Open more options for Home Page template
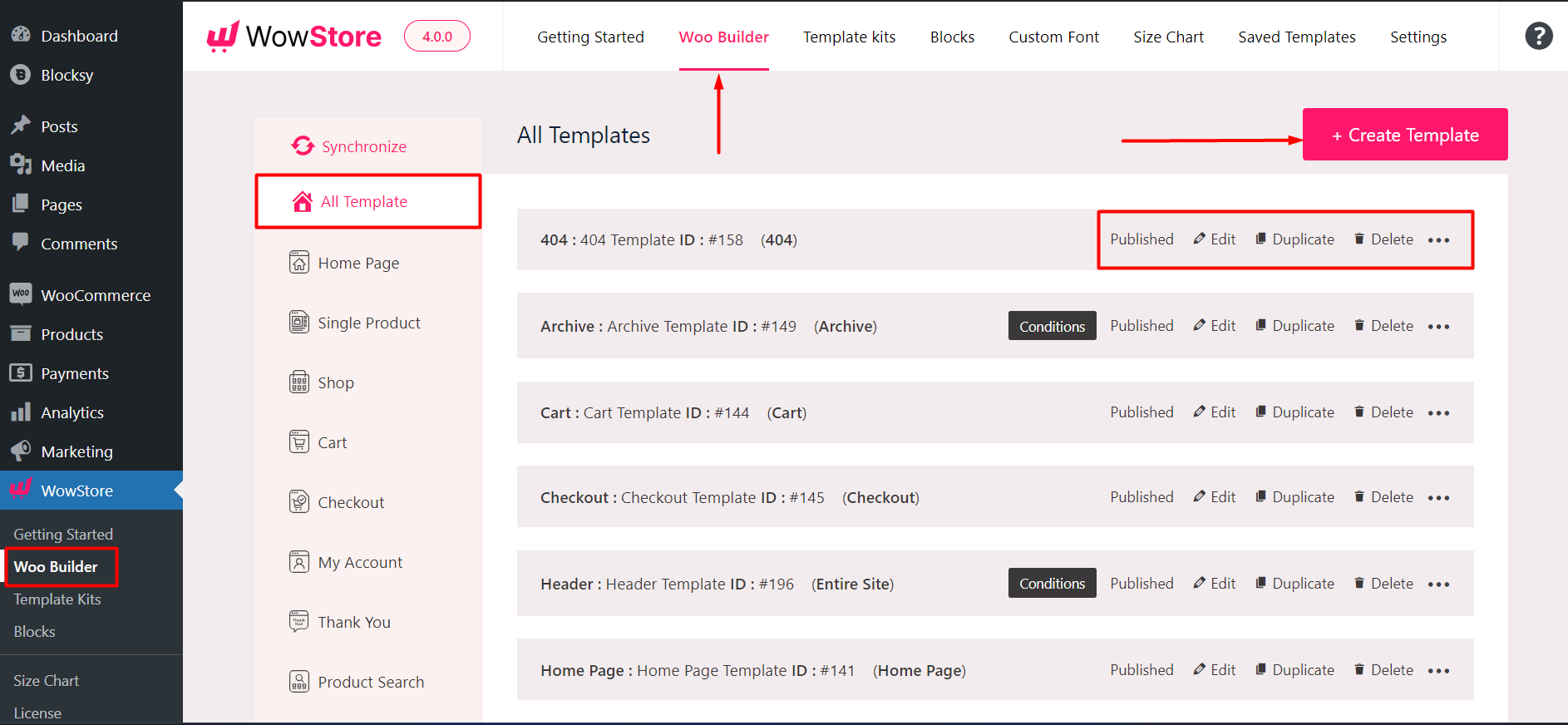Viewport: 1568px width, 725px height. click(x=1438, y=671)
